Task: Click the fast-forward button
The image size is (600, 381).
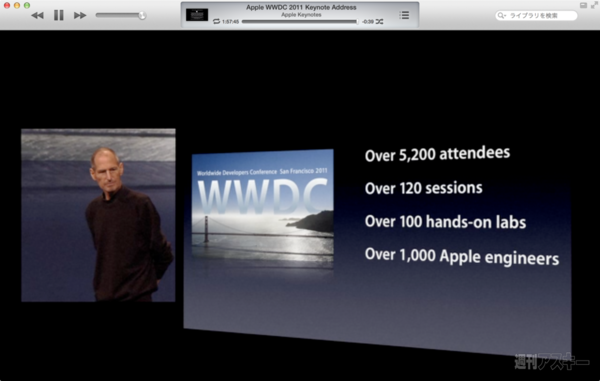Action: [80, 15]
